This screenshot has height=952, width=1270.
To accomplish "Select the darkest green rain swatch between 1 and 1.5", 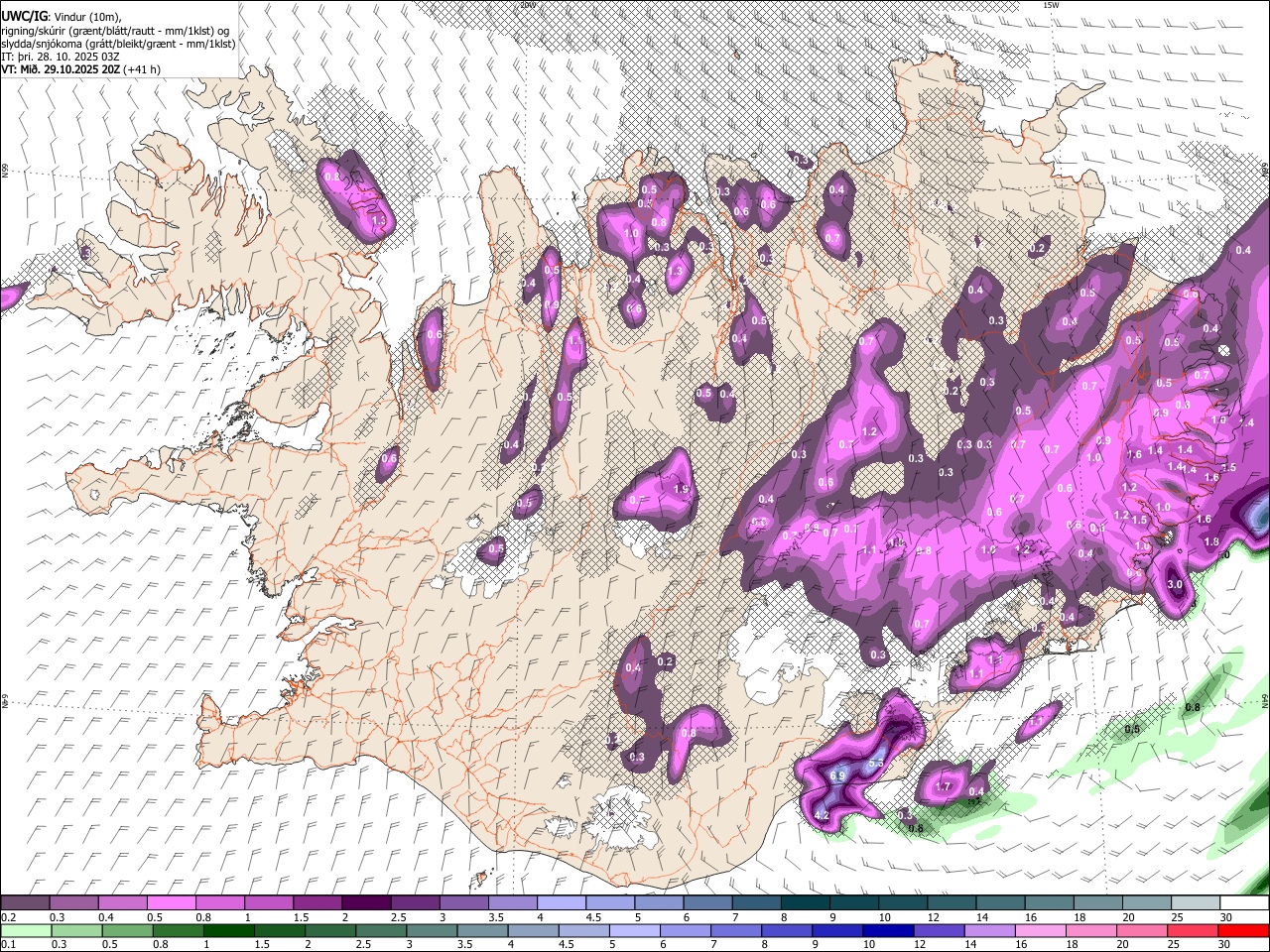I will pyautogui.click(x=228, y=930).
